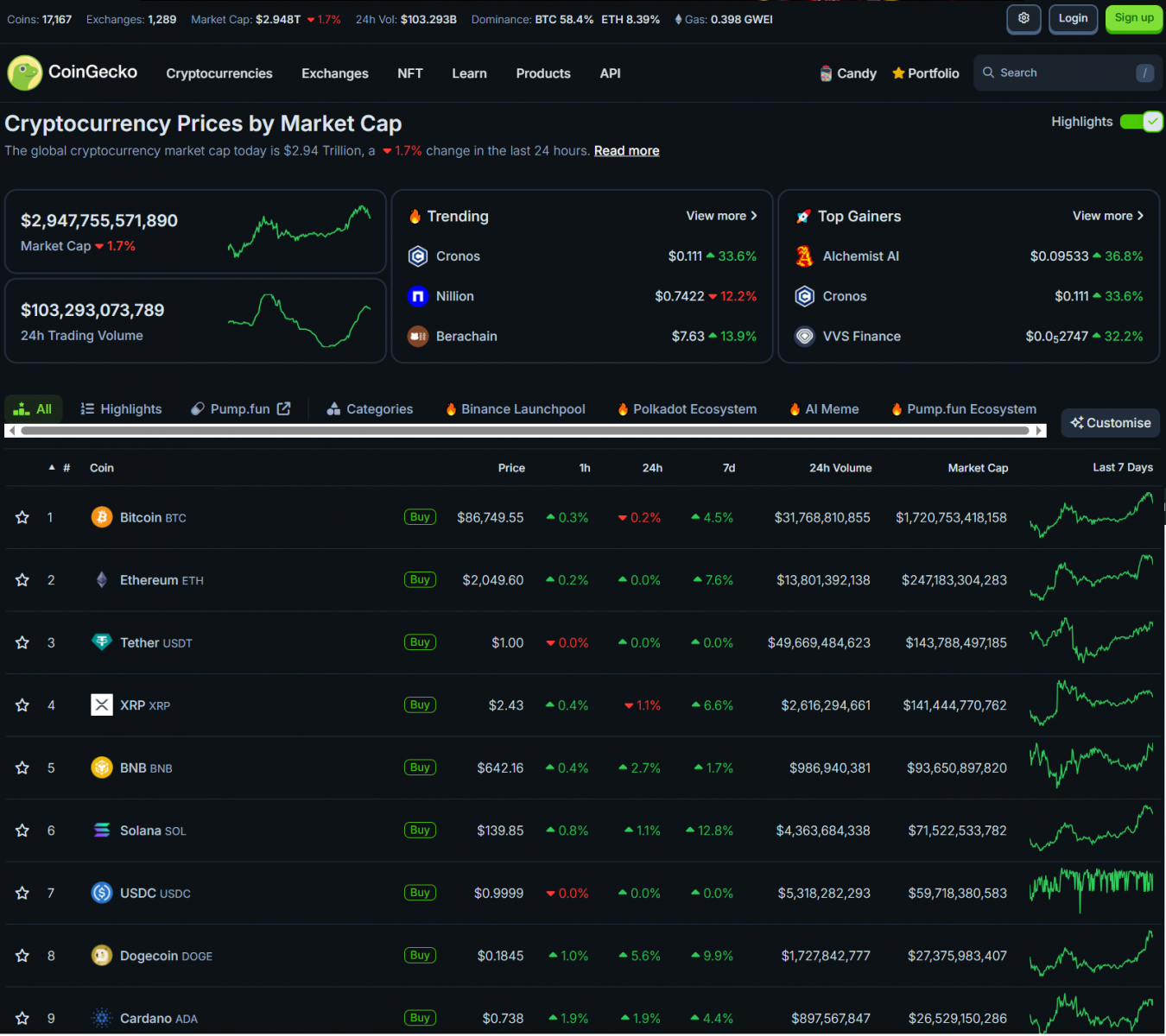Open settings via the gear icon
Viewport: 1166px width, 1036px height.
[1023, 18]
